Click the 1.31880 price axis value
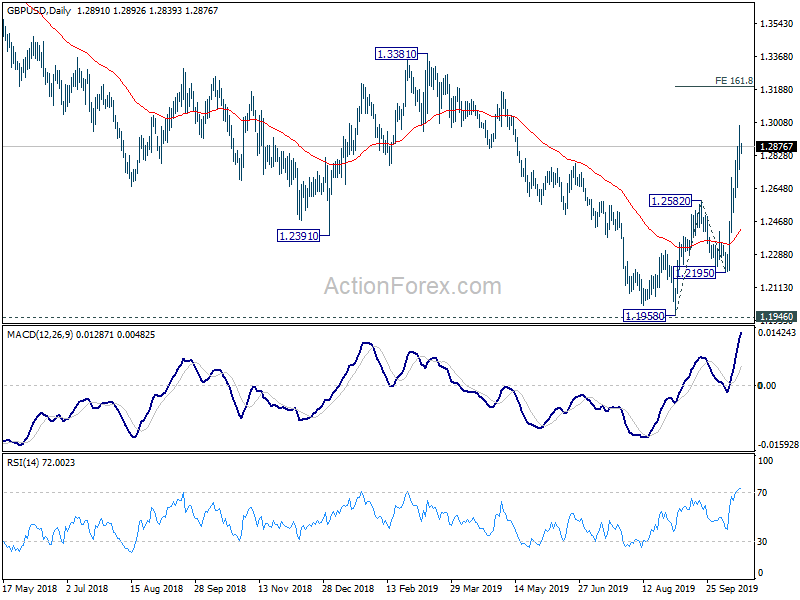Screen dimensions: 800x600 (x=777, y=89)
